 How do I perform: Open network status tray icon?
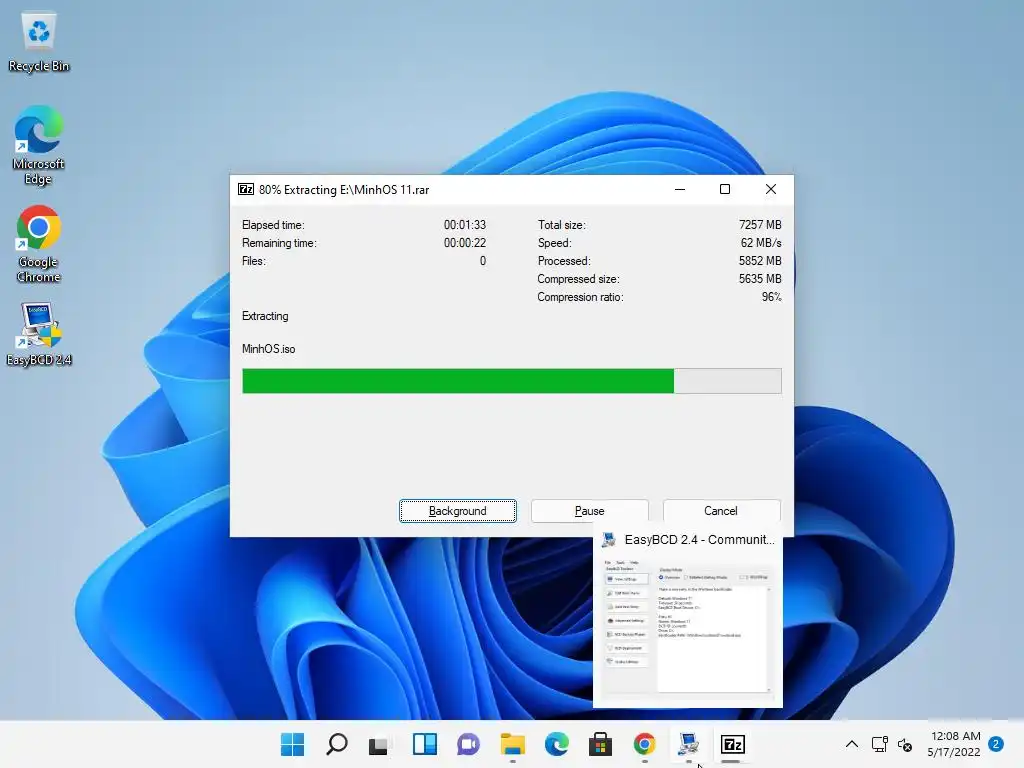coord(880,744)
